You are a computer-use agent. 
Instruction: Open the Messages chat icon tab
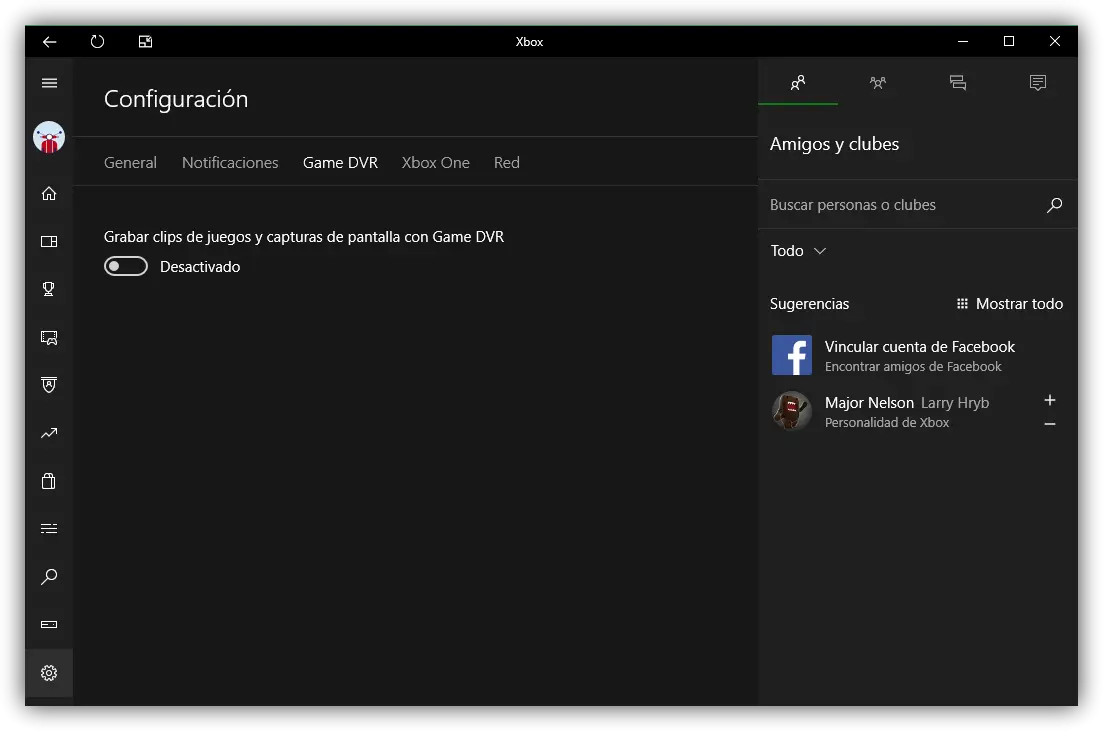957,83
